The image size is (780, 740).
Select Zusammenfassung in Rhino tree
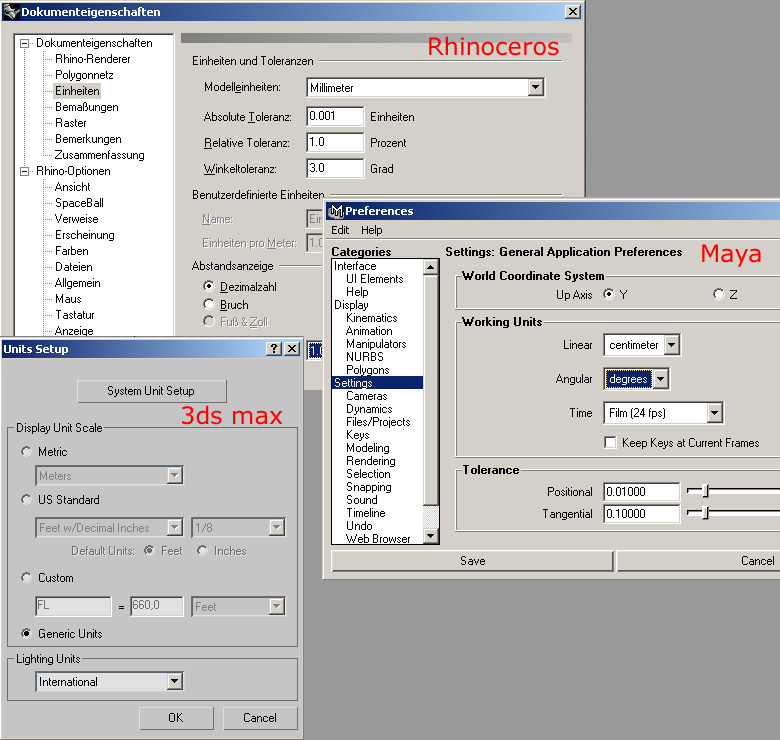(x=99, y=155)
